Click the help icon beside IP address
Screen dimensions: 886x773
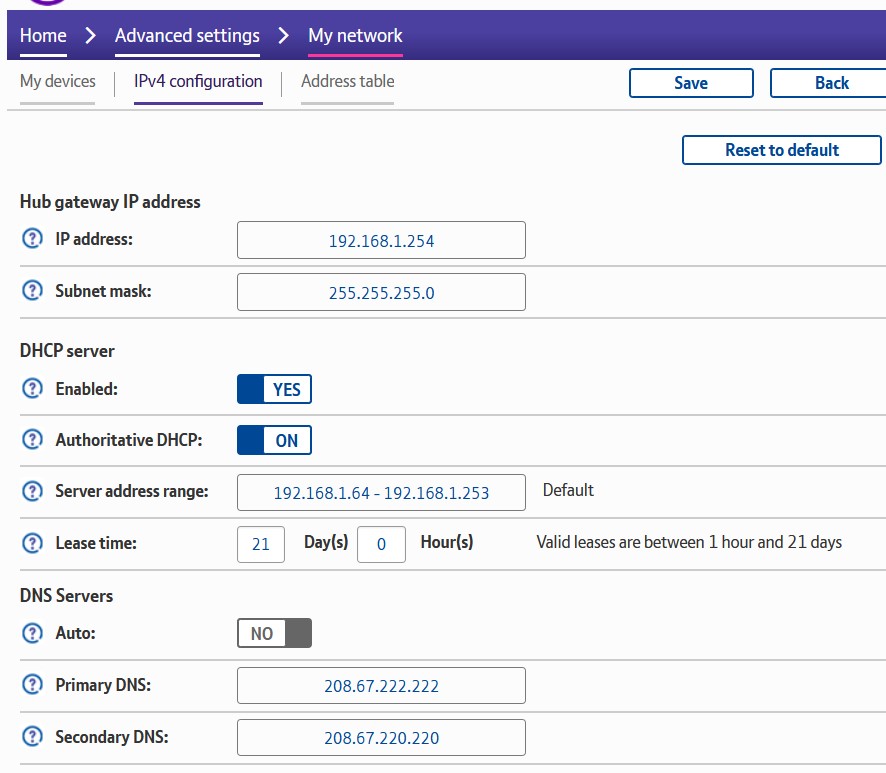pos(33,239)
